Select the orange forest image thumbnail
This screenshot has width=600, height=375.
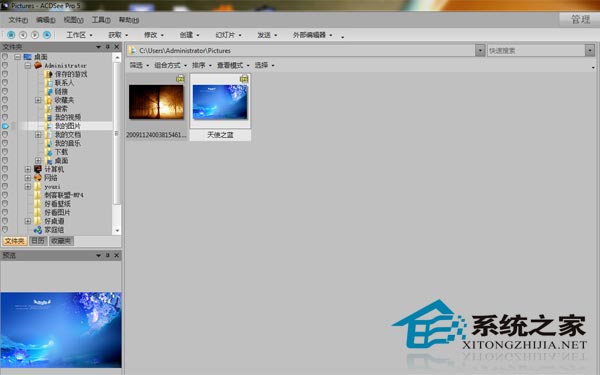(156, 102)
